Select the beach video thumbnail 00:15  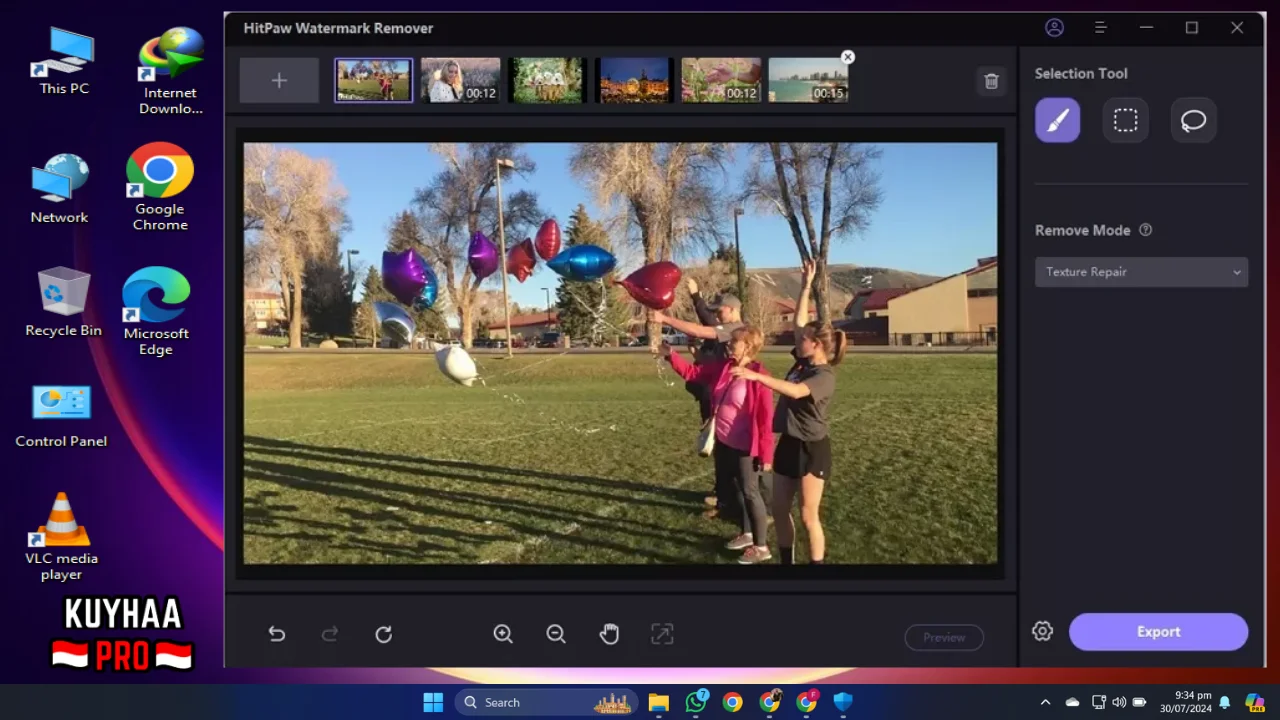[808, 80]
